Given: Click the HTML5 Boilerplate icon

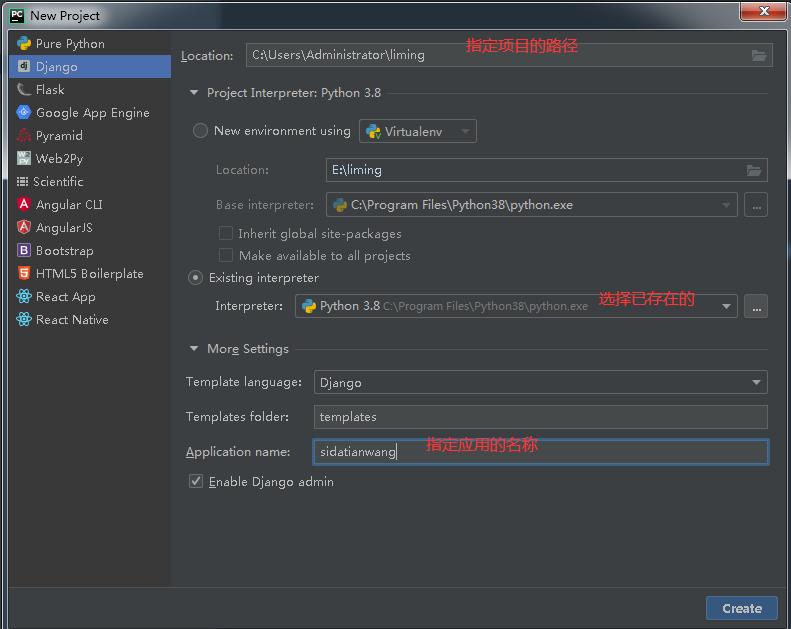Looking at the screenshot, I should [24, 273].
